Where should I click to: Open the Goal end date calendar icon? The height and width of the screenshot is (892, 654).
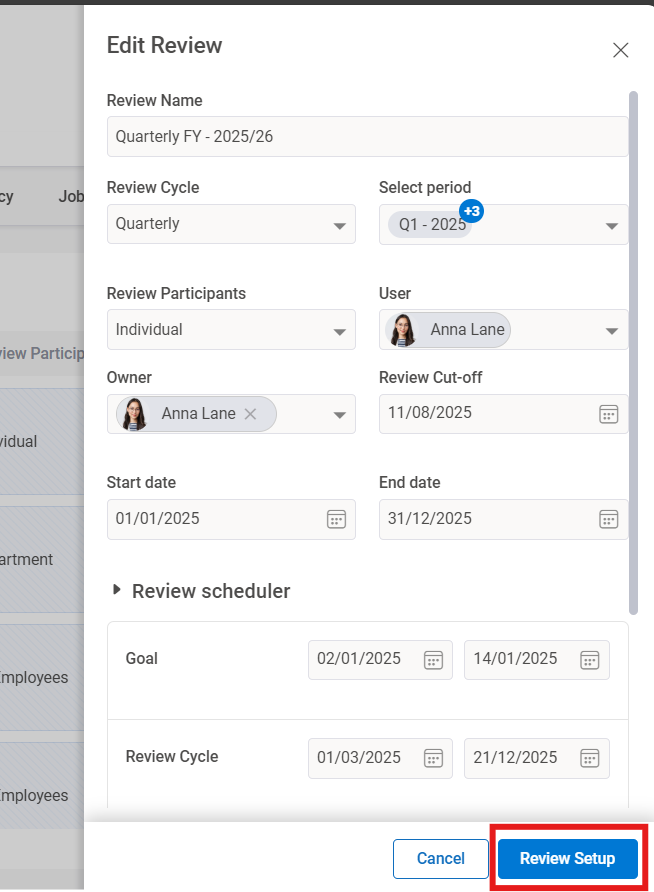(590, 659)
